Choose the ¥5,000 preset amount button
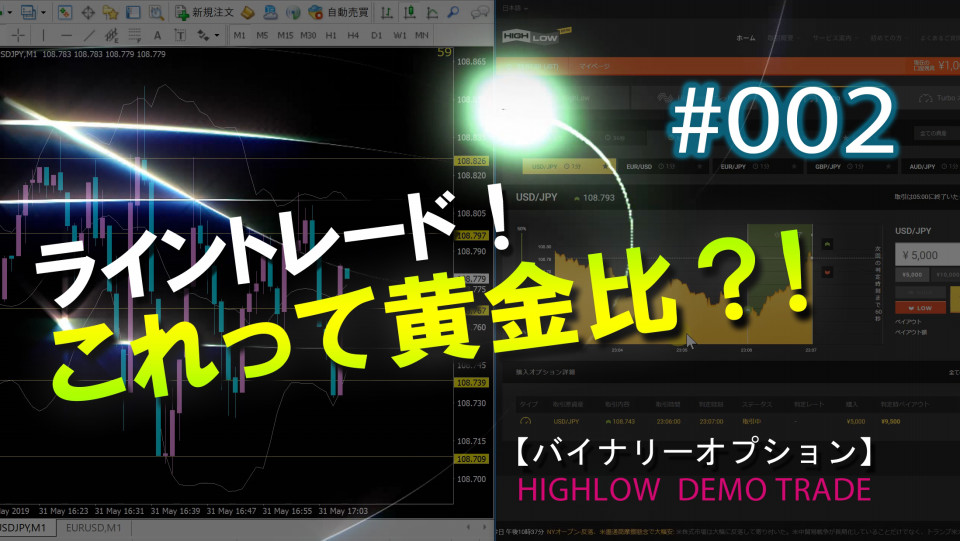960x541 pixels. click(912, 275)
